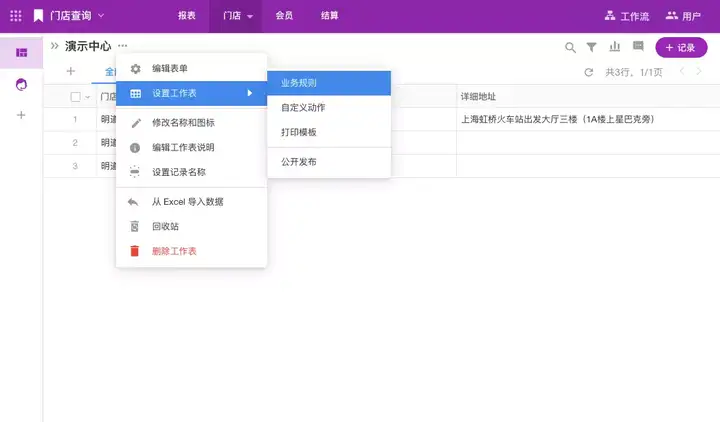
Task: Select row number 2
Action: tap(75, 143)
